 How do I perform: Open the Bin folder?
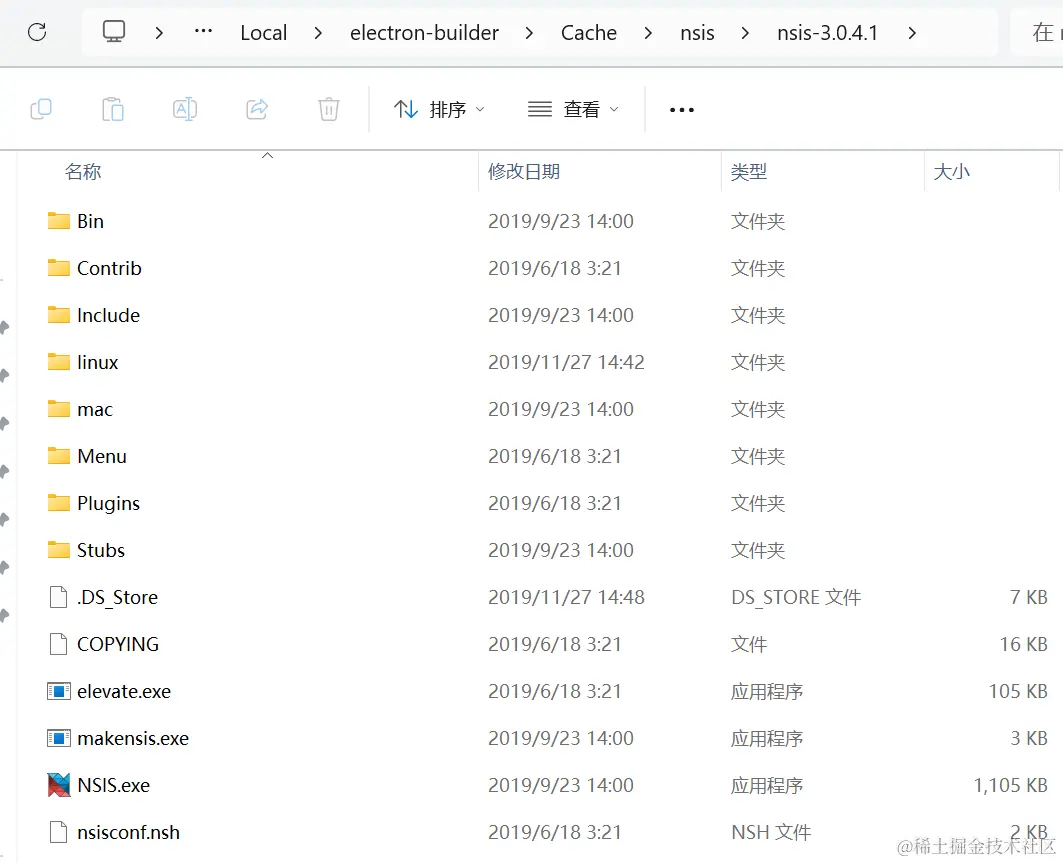(x=88, y=221)
